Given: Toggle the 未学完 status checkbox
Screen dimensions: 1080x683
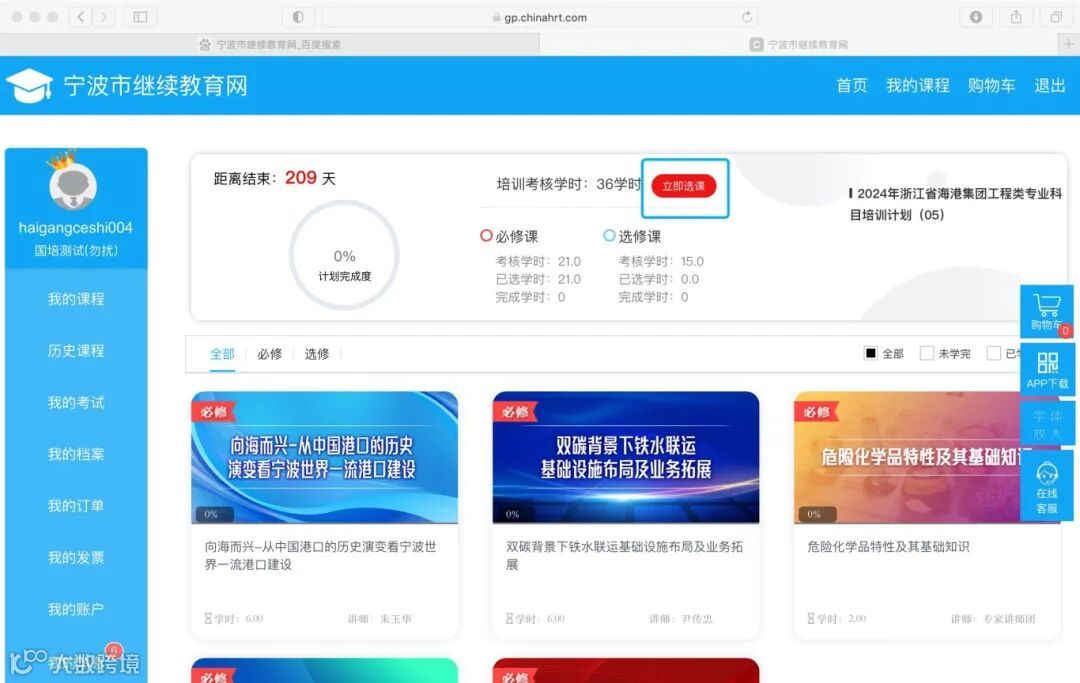Looking at the screenshot, I should (927, 353).
